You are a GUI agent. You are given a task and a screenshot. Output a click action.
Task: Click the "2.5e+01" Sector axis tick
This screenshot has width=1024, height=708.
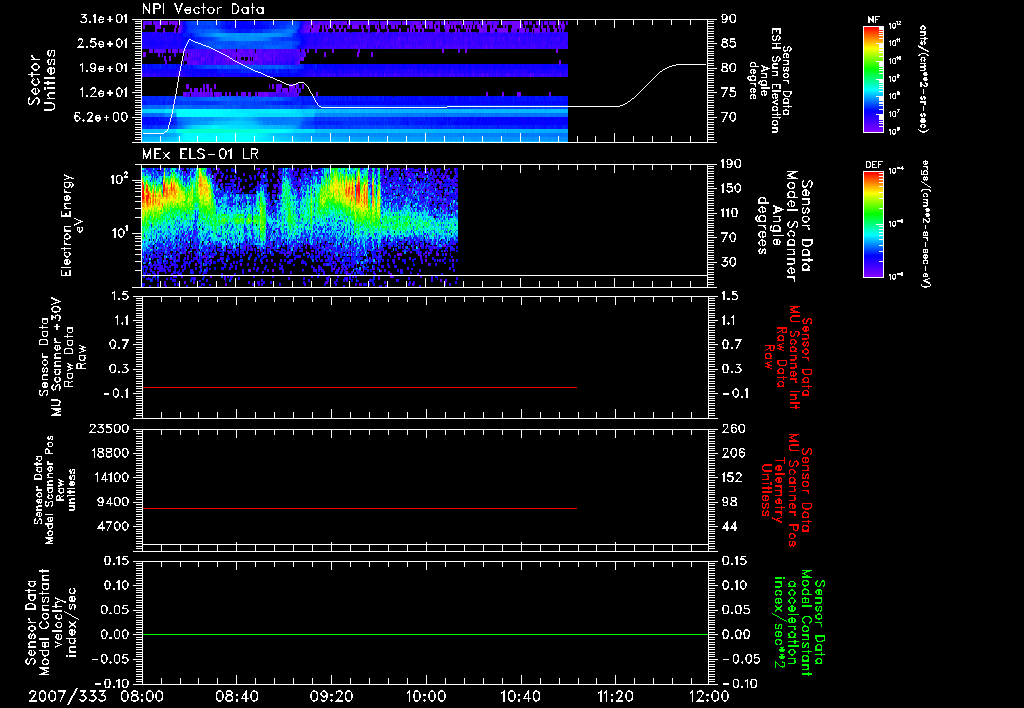pos(104,43)
